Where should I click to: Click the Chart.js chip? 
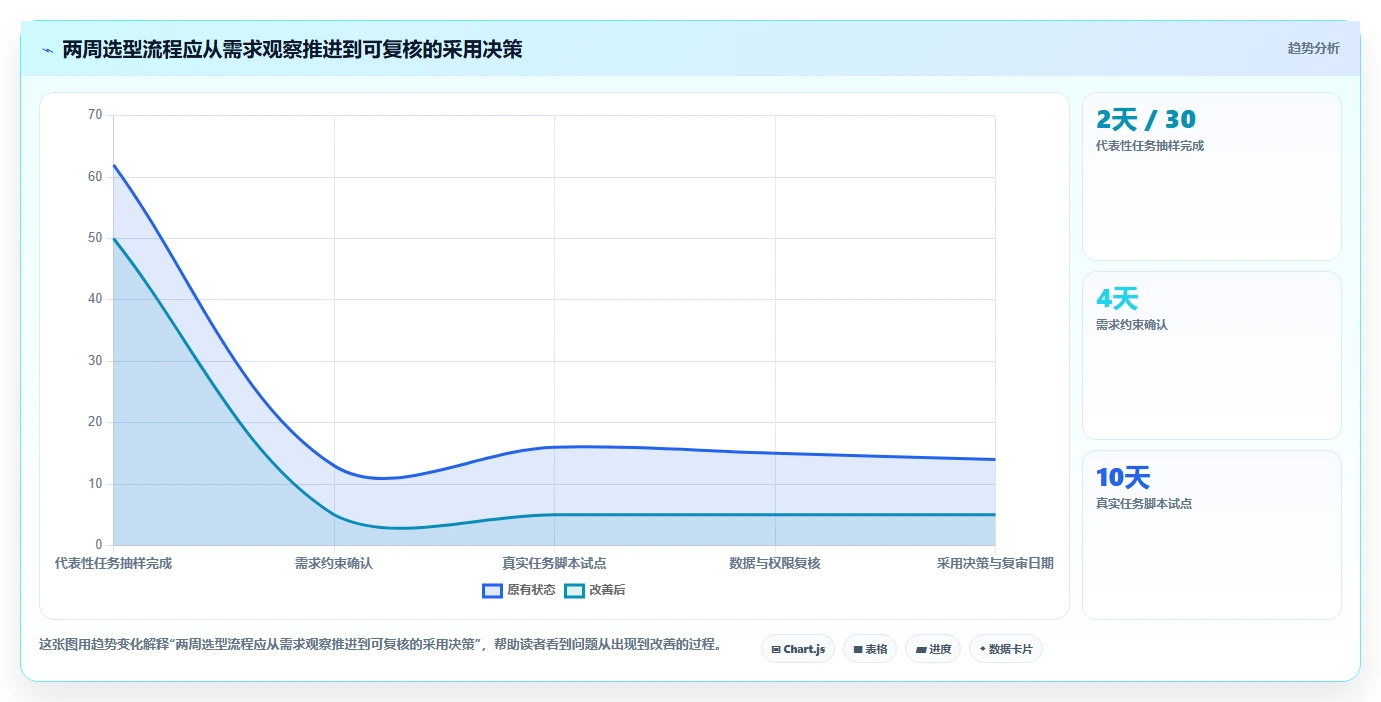[x=798, y=649]
